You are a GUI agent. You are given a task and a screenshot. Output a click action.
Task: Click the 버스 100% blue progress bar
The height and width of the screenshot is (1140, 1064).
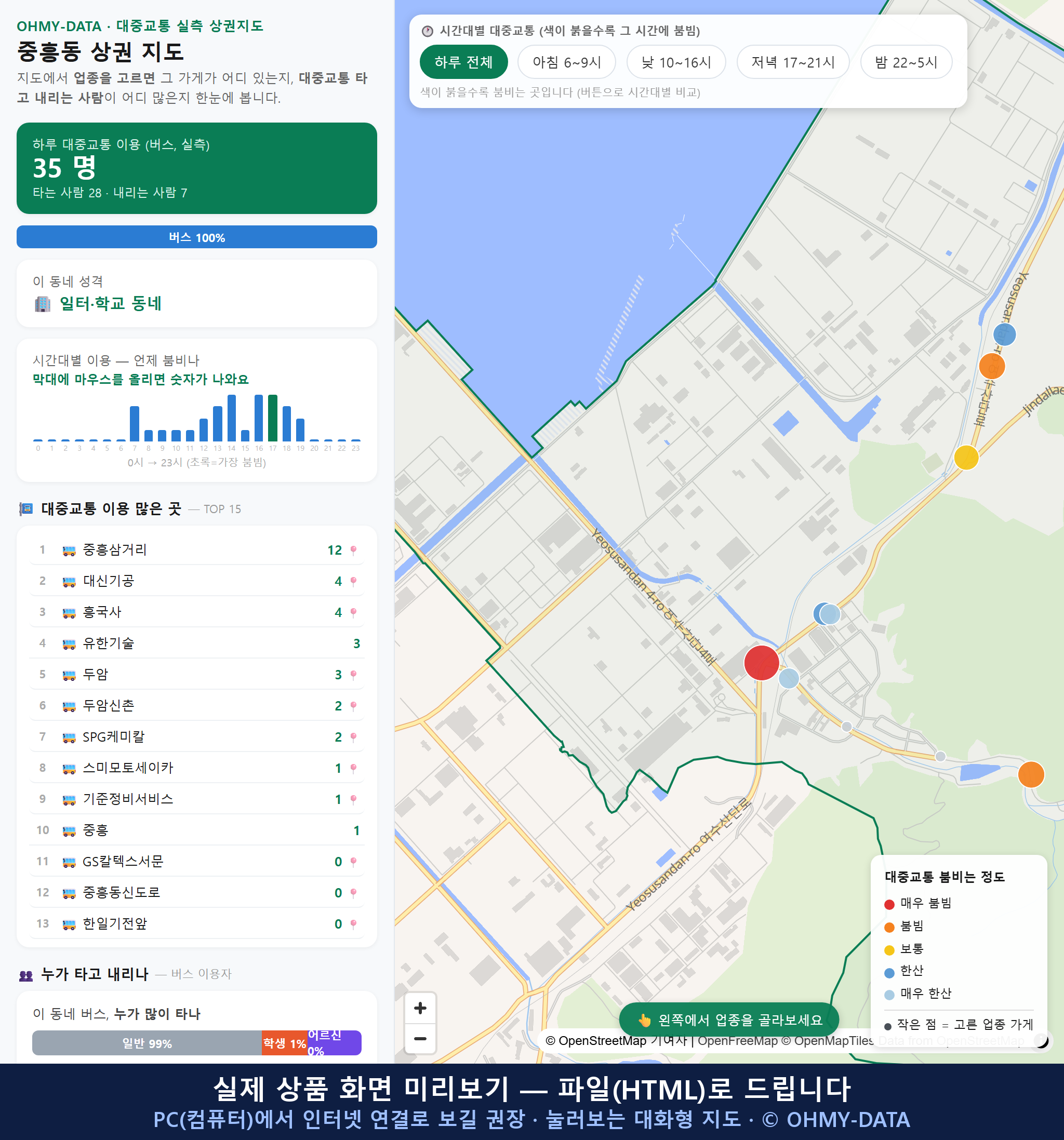click(197, 237)
